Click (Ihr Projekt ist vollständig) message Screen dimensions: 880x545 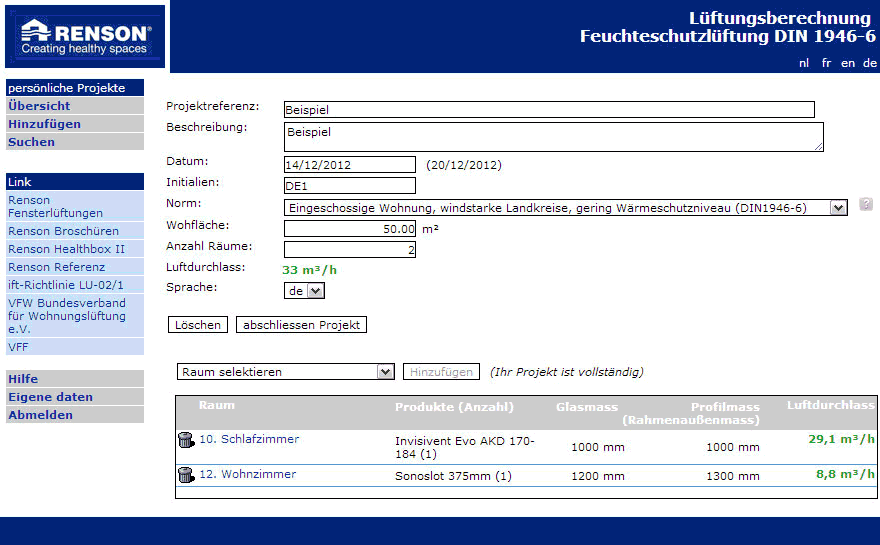pos(567,372)
